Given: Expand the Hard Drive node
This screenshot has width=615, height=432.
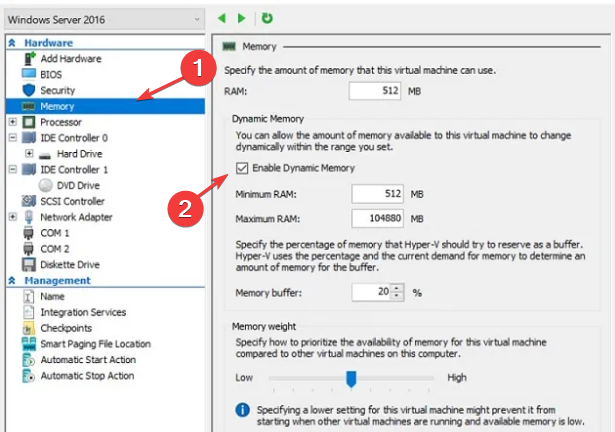Looking at the screenshot, I should pos(29,153).
